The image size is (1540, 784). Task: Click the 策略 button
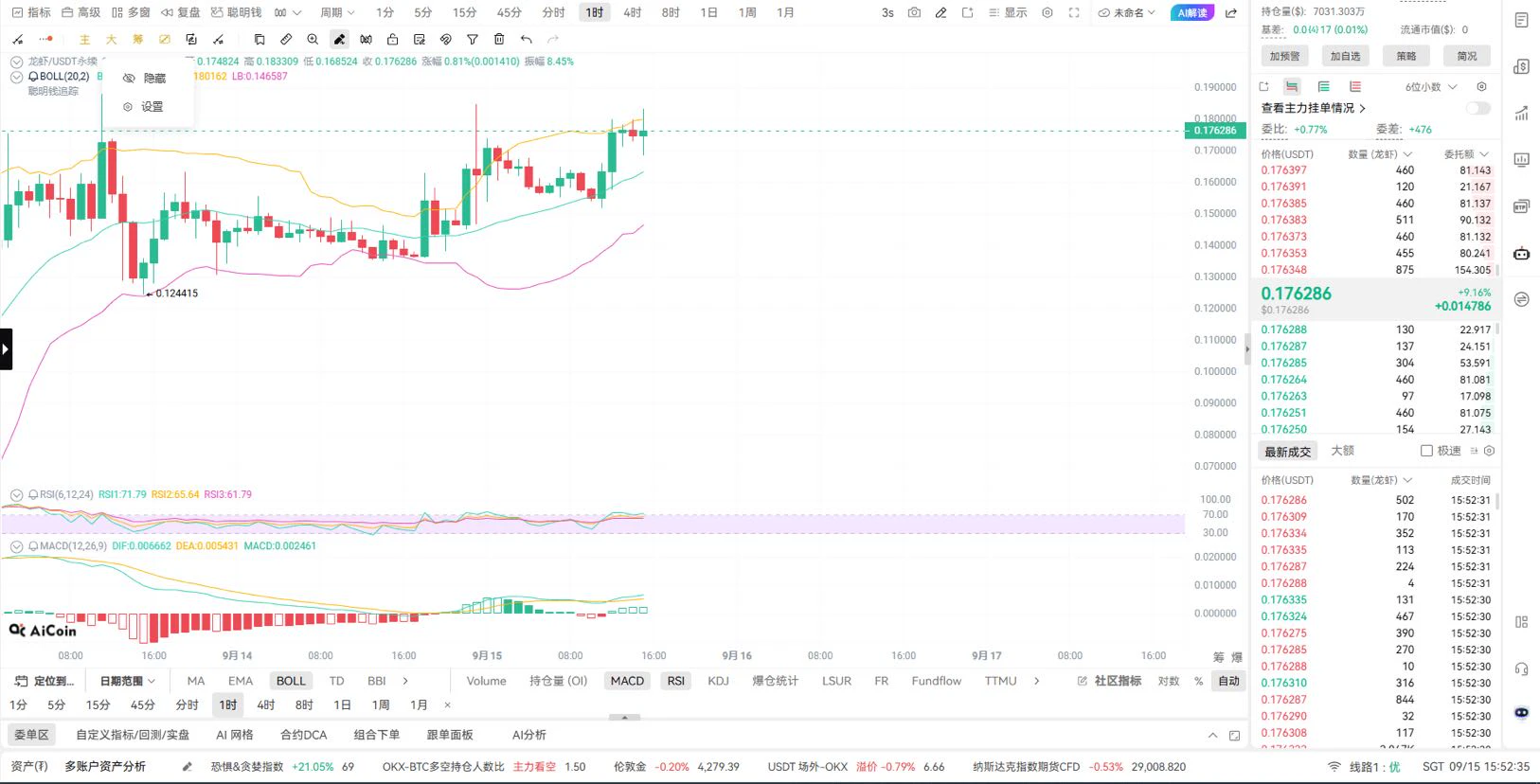point(1406,56)
